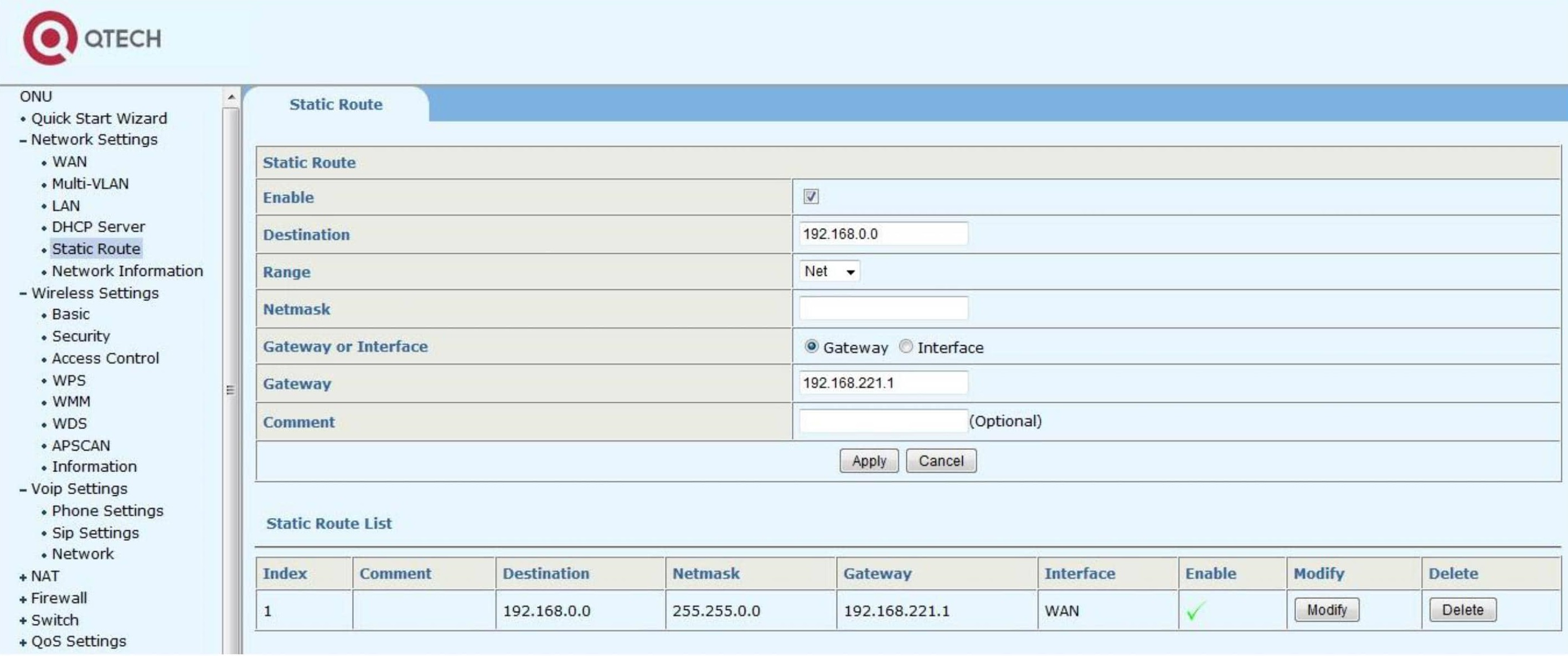Select the Gateway radio button

(x=811, y=347)
